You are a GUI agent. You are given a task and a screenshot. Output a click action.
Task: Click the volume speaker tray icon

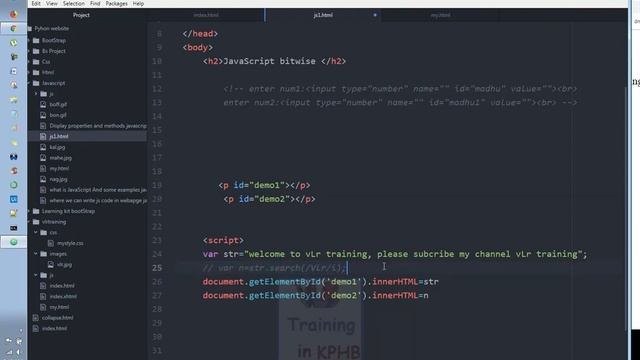[x=19, y=352]
